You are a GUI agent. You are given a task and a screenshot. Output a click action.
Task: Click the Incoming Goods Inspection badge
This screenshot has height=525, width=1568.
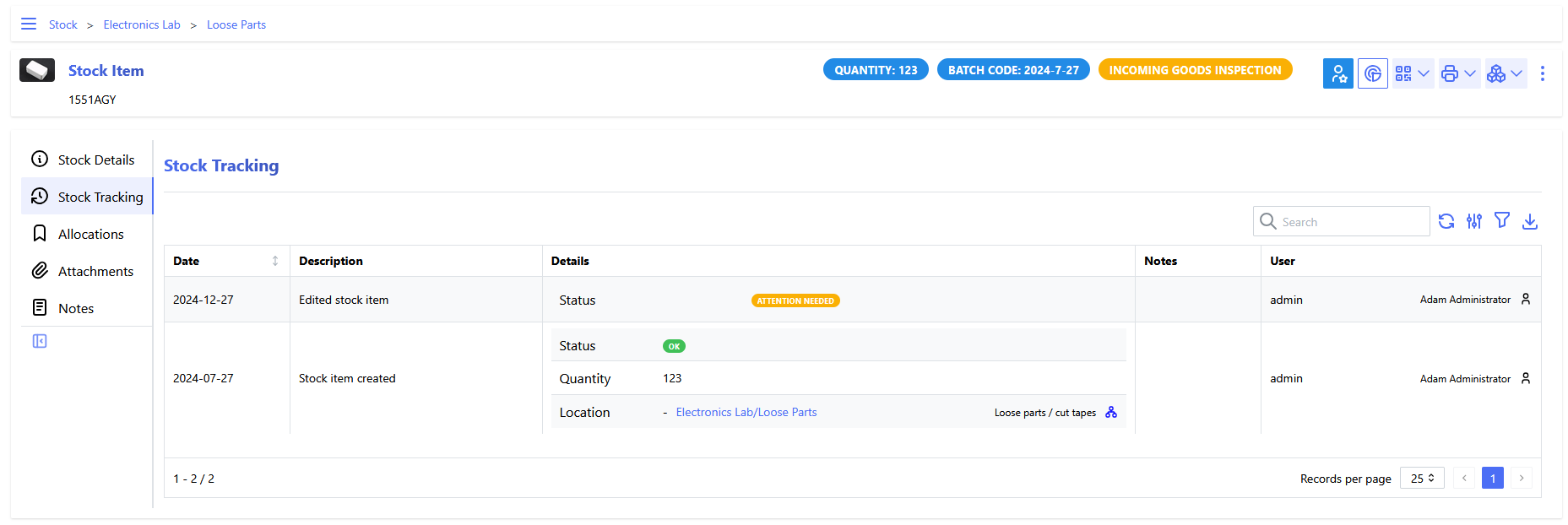point(1195,70)
